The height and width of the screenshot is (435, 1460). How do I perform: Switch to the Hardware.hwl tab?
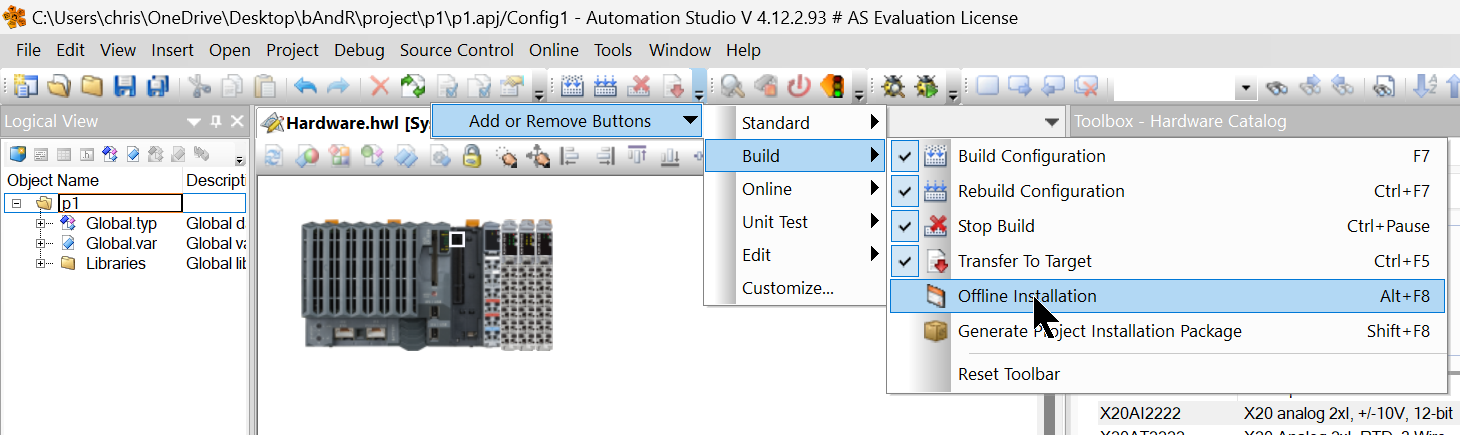tap(345, 123)
